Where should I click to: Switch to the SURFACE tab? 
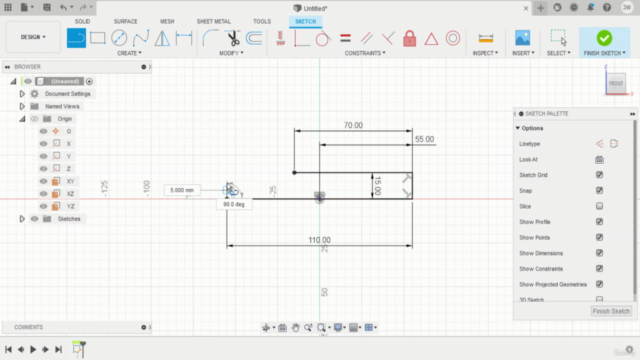pos(126,21)
